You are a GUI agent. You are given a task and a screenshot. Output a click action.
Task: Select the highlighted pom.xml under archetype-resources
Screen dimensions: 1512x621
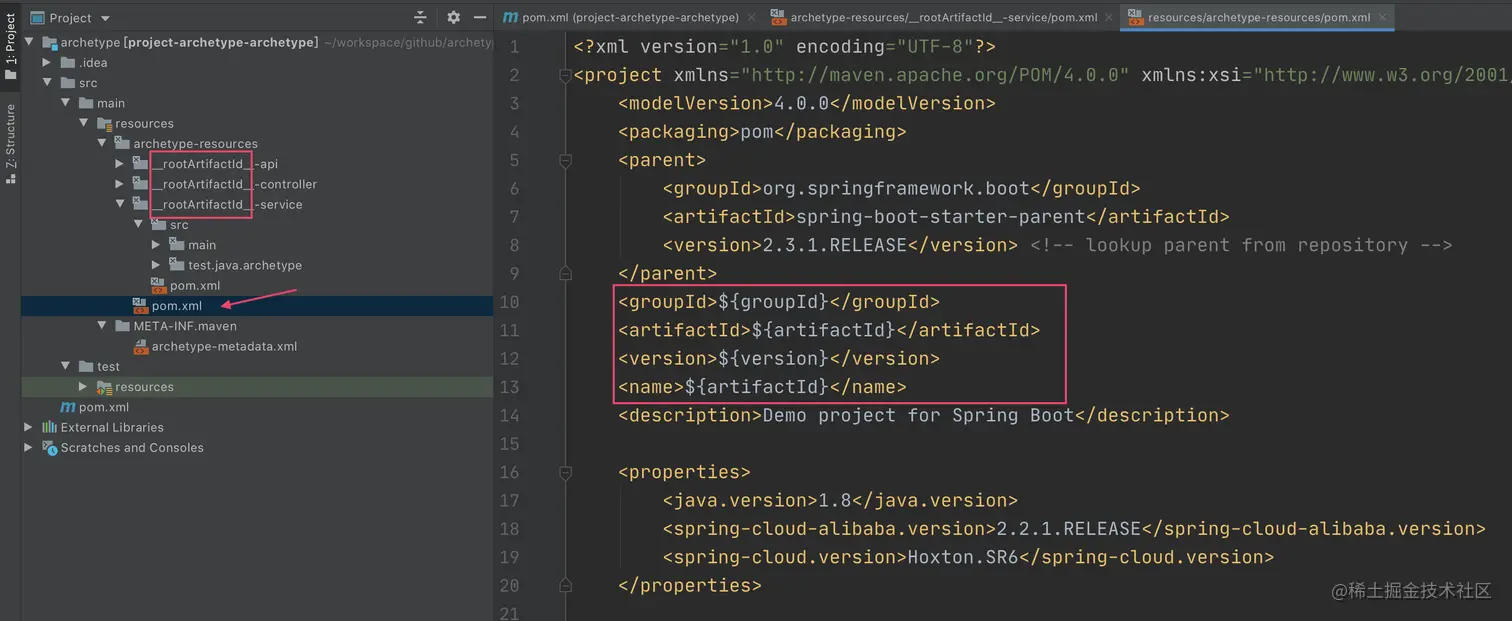177,305
